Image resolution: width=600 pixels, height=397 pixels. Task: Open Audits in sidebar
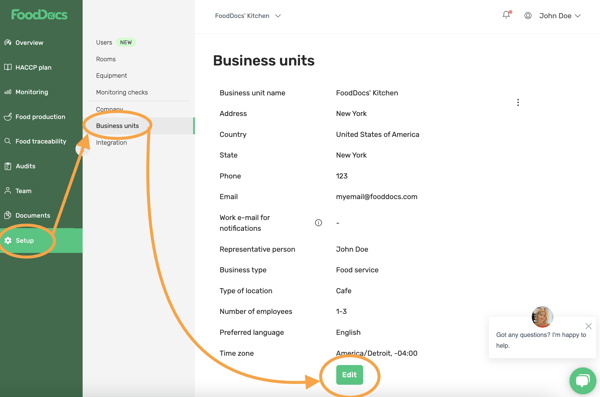pos(25,166)
